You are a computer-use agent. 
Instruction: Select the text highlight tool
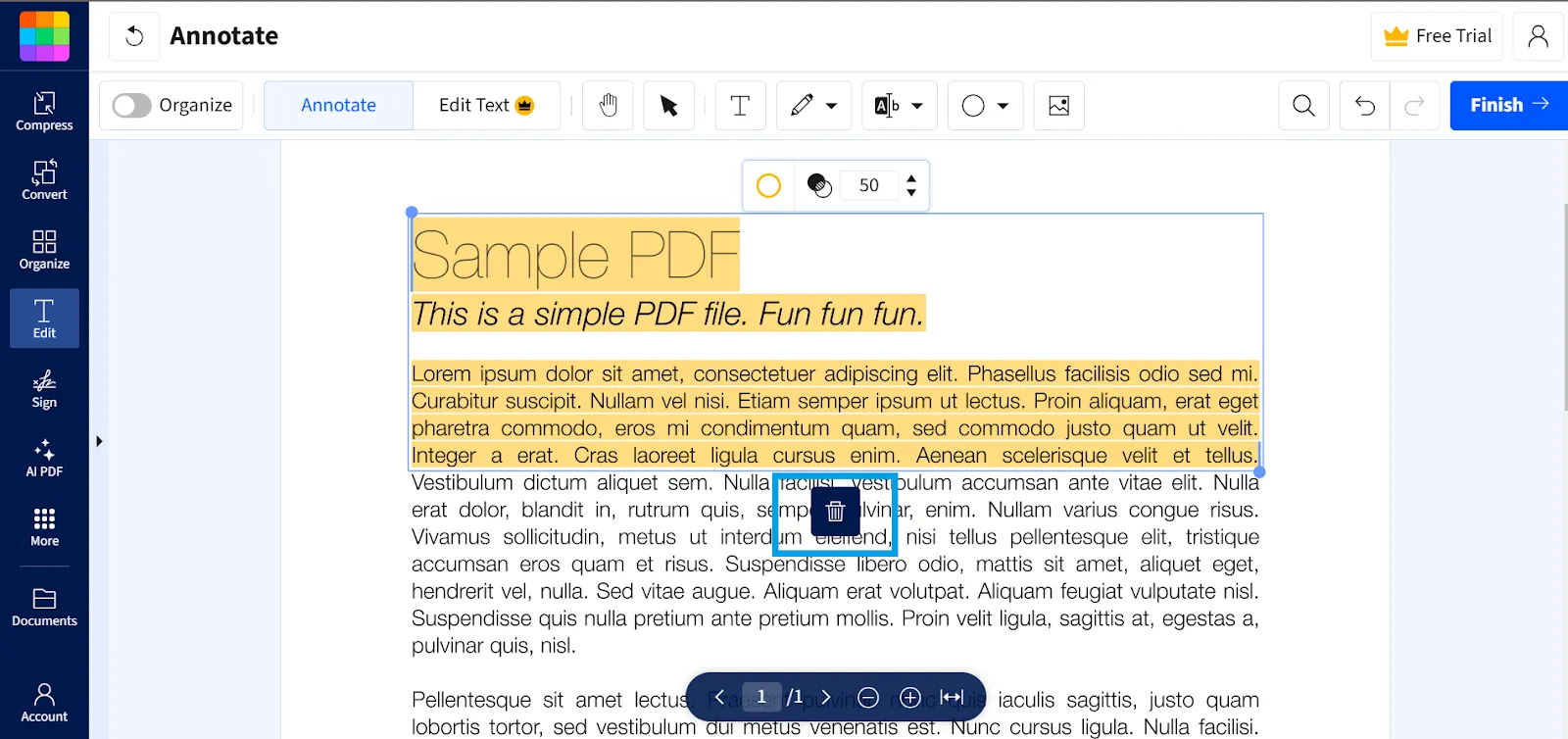[x=887, y=105]
